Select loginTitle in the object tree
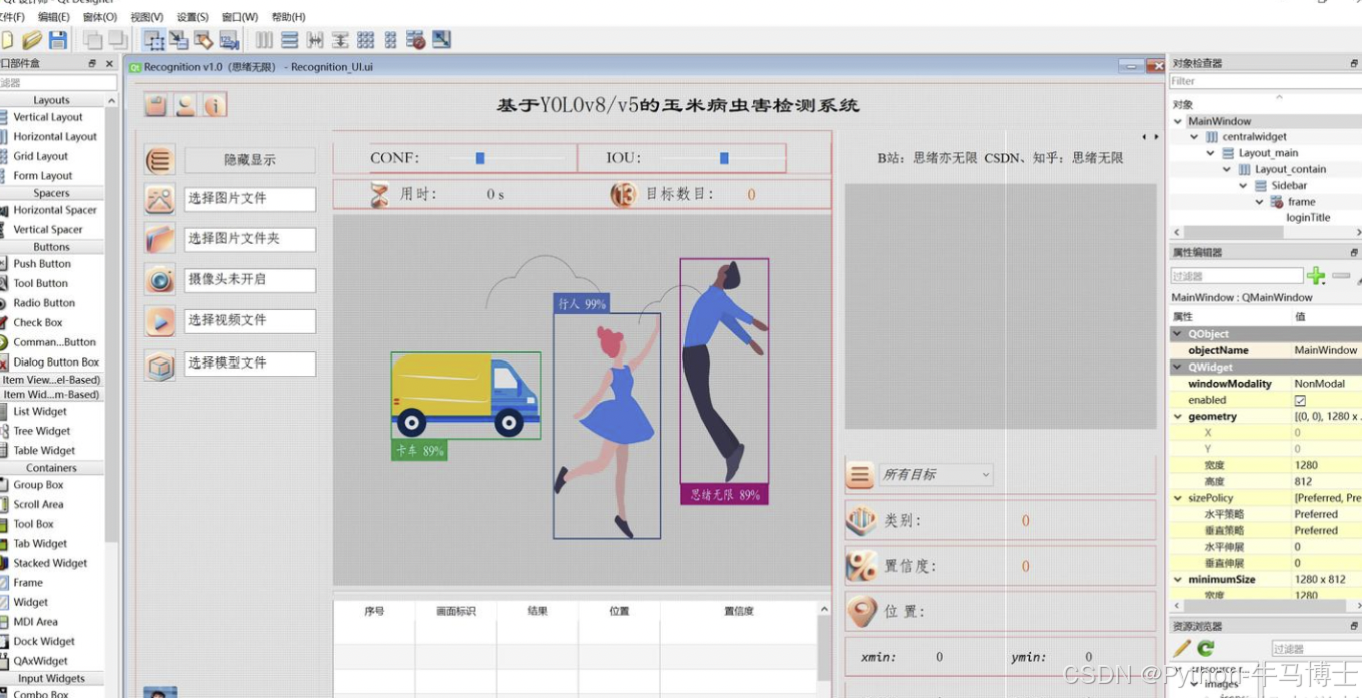 (x=1308, y=217)
